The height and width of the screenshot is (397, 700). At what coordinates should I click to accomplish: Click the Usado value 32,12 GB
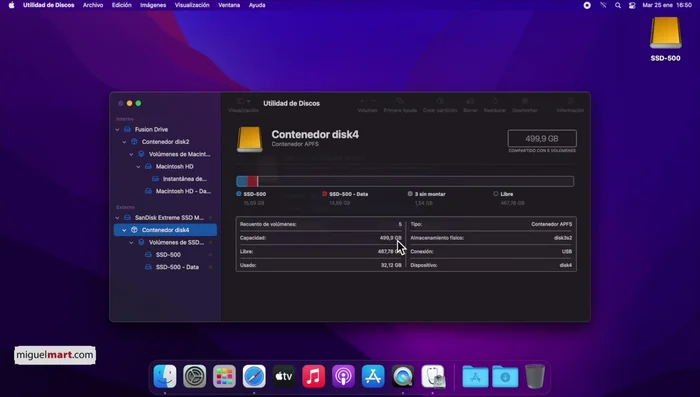pos(391,265)
